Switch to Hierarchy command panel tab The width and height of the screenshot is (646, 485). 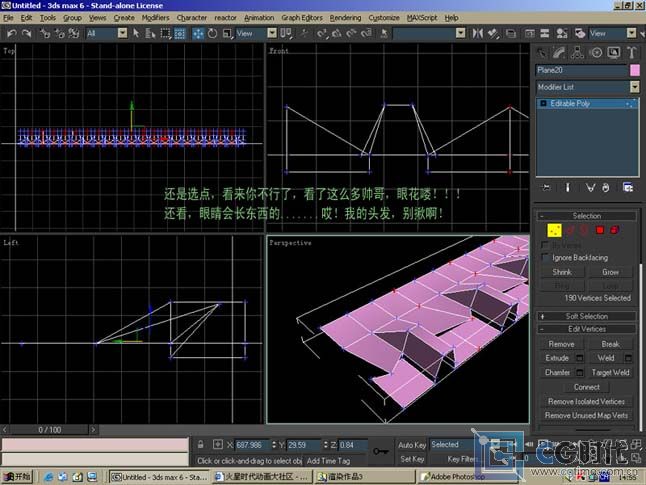(x=577, y=53)
